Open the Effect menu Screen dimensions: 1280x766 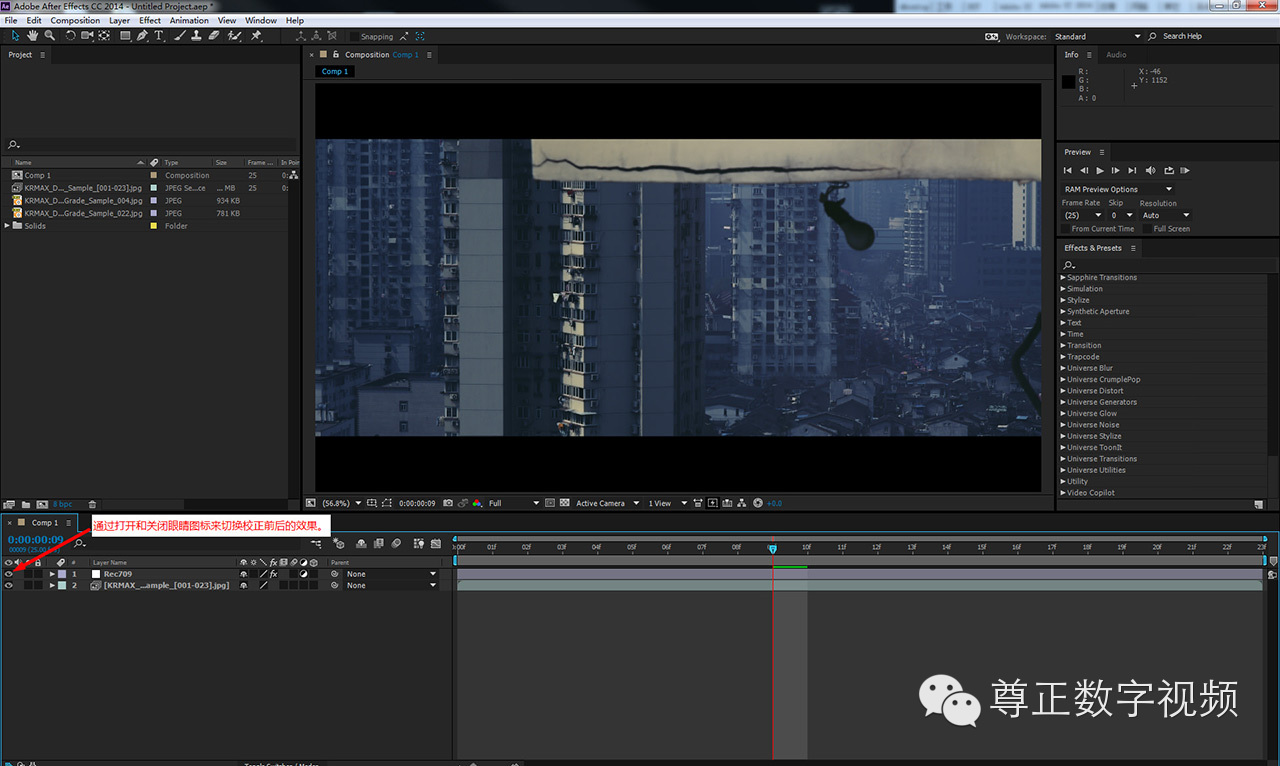tap(150, 20)
